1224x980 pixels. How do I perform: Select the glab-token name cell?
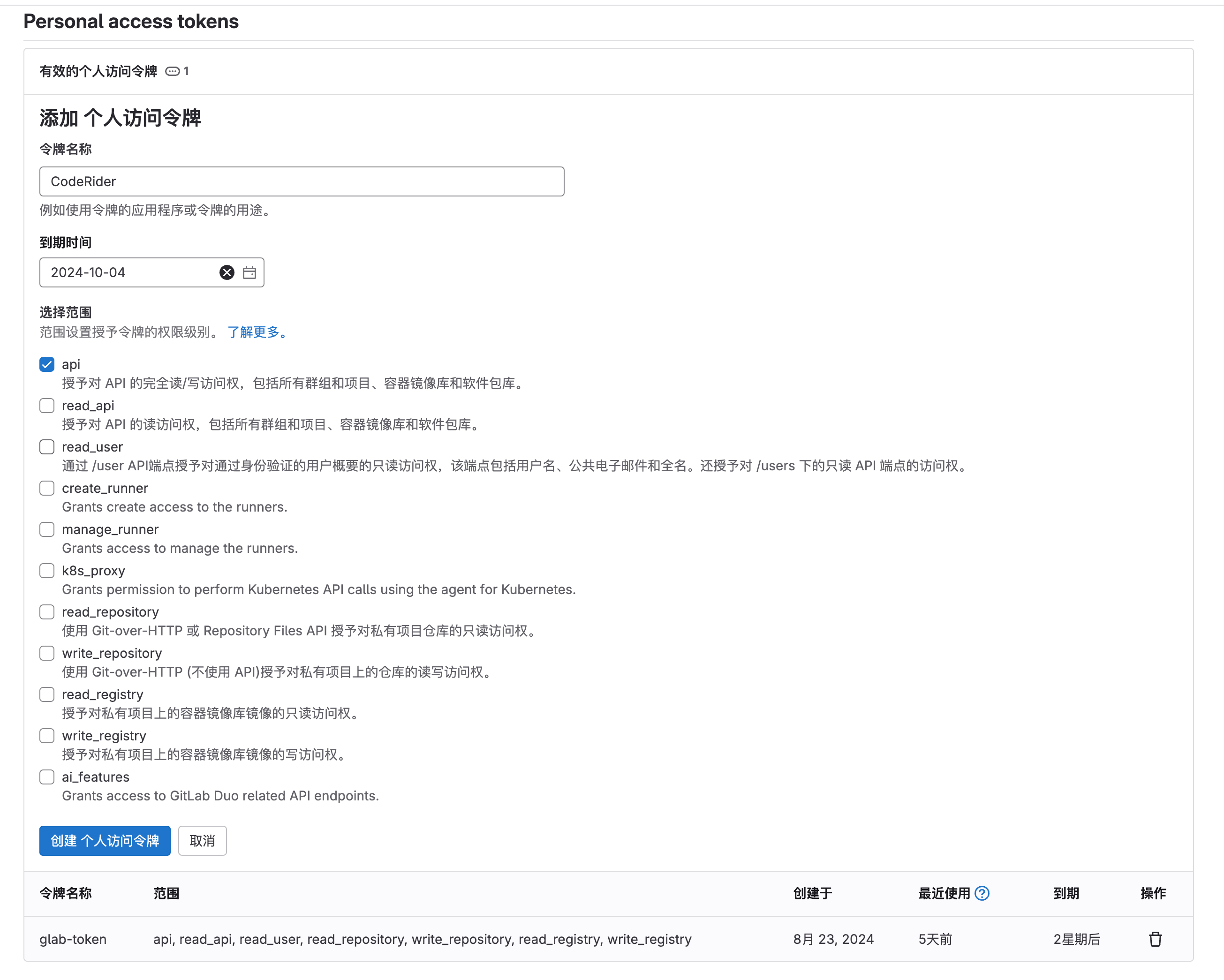pyautogui.click(x=73, y=939)
